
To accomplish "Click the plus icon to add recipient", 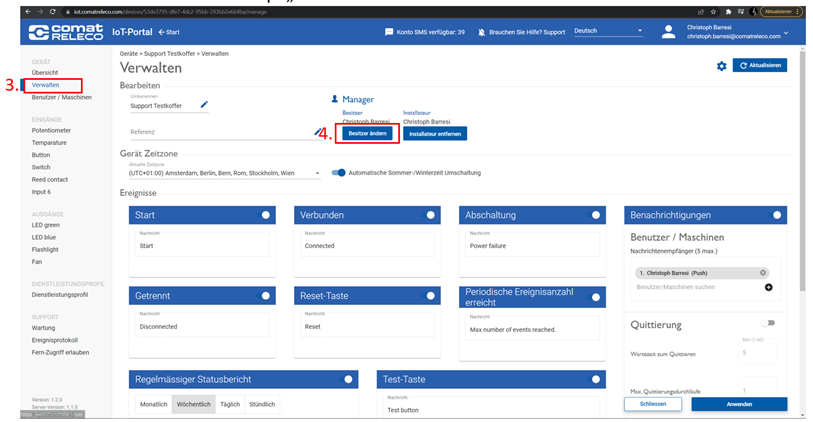I will 768,287.
